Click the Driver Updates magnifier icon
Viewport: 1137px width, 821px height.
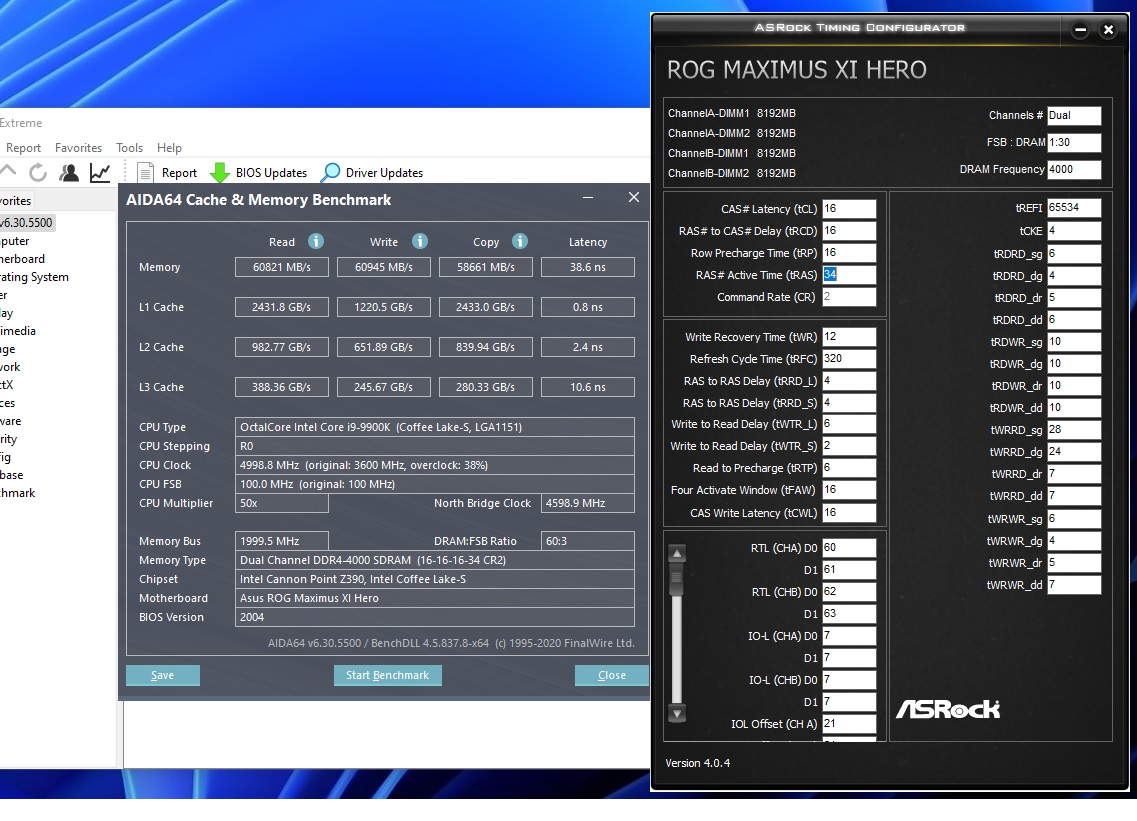330,173
